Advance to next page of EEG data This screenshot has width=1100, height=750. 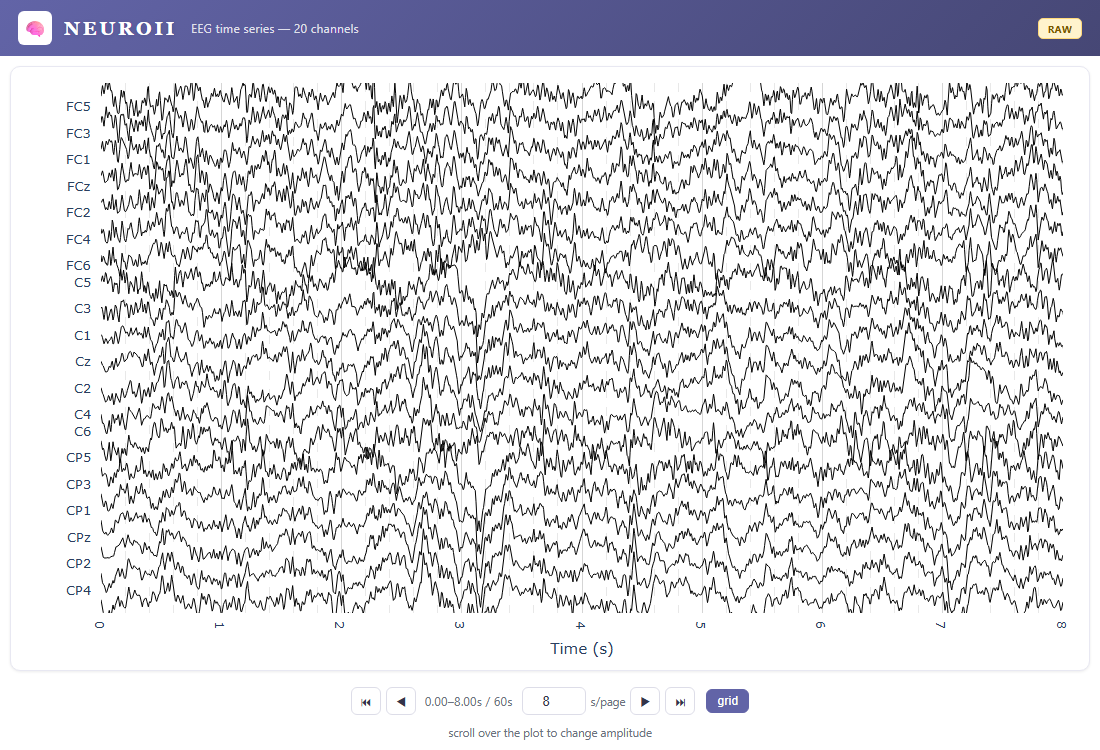645,702
